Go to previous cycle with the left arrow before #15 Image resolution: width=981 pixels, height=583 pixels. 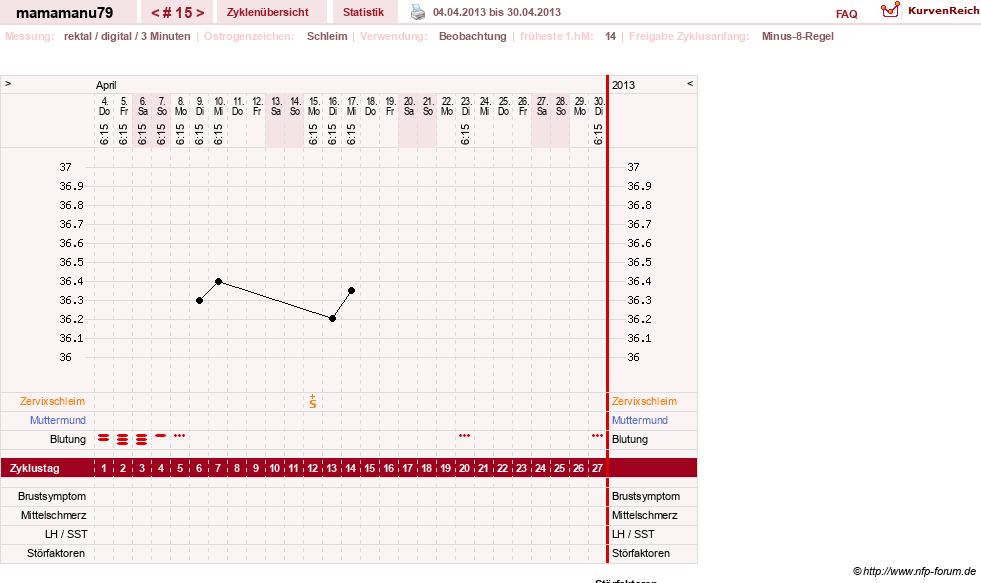coord(155,13)
